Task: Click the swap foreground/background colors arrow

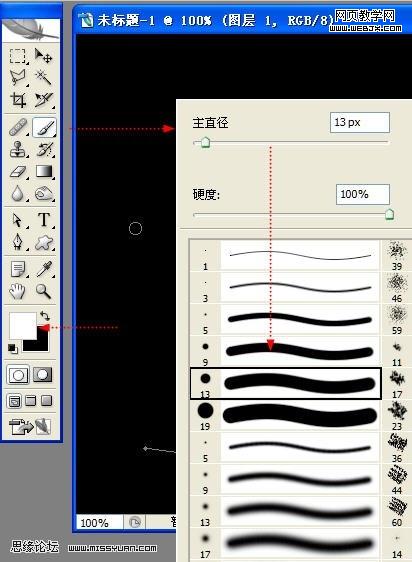Action: tap(45, 315)
